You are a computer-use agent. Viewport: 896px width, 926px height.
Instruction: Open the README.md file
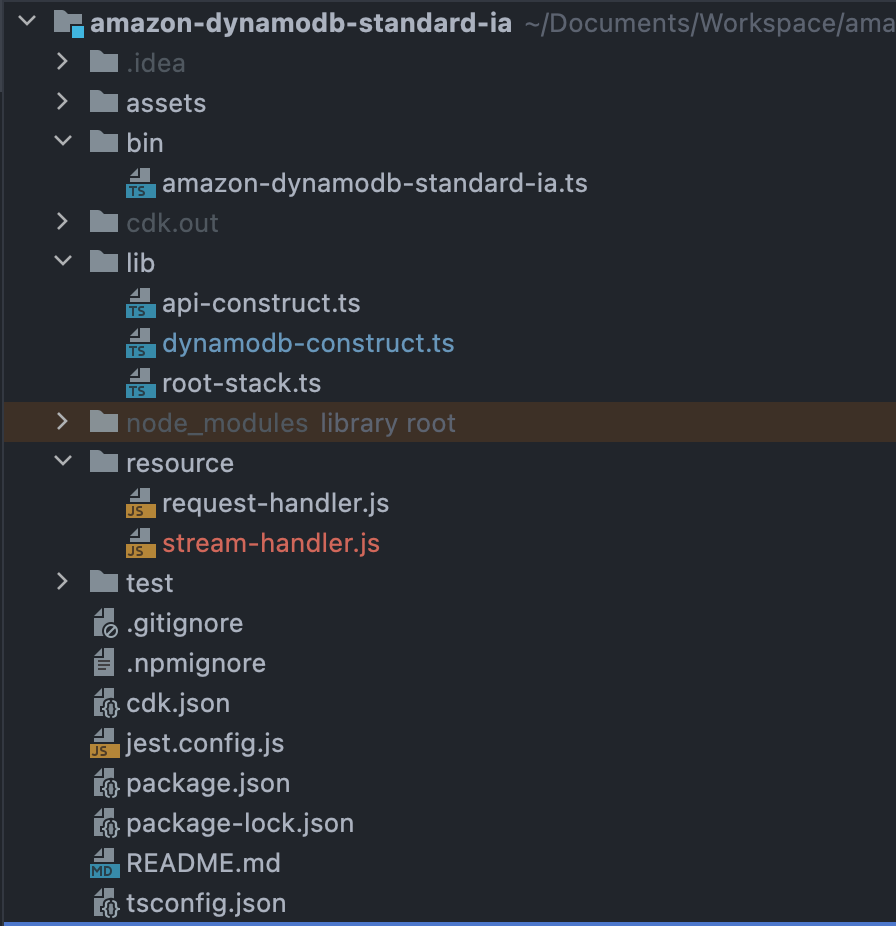pyautogui.click(x=203, y=863)
